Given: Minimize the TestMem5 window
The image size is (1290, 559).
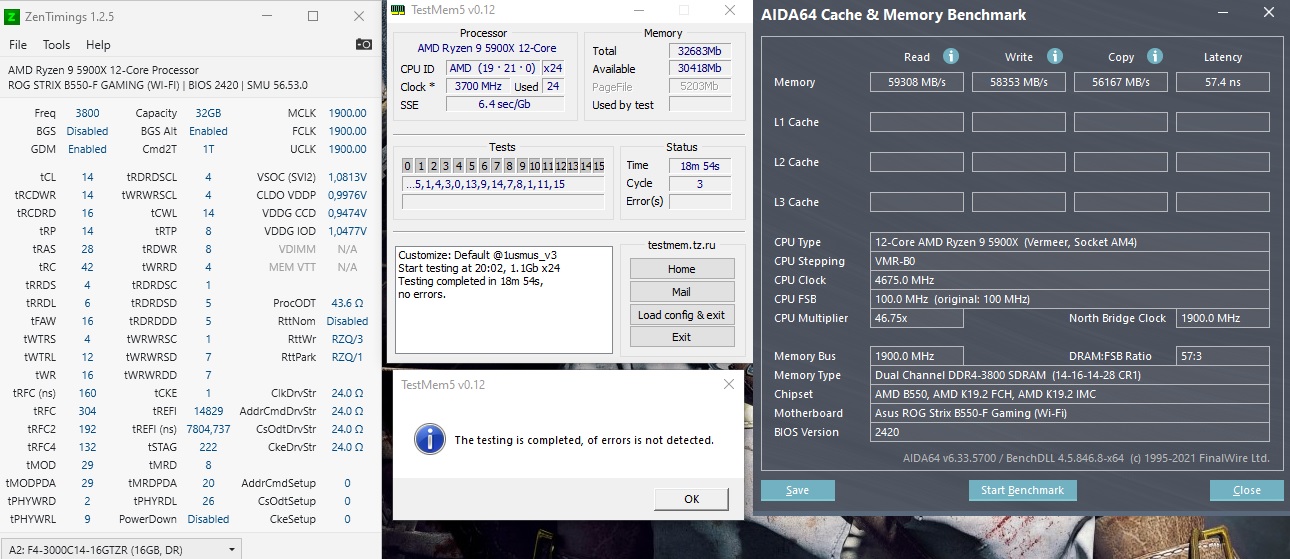Looking at the screenshot, I should pyautogui.click(x=641, y=10).
